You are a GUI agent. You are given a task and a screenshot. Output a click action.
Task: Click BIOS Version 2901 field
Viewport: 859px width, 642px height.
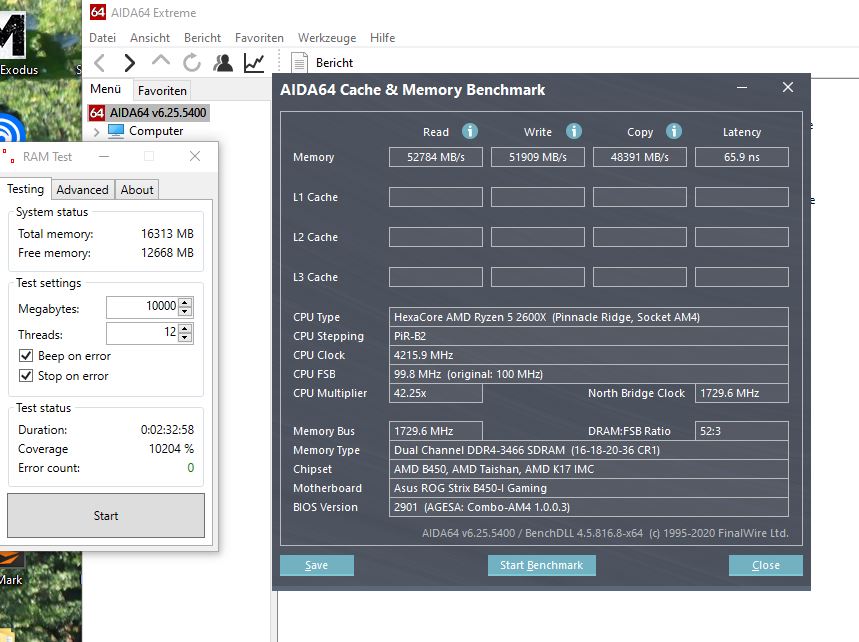coord(589,507)
